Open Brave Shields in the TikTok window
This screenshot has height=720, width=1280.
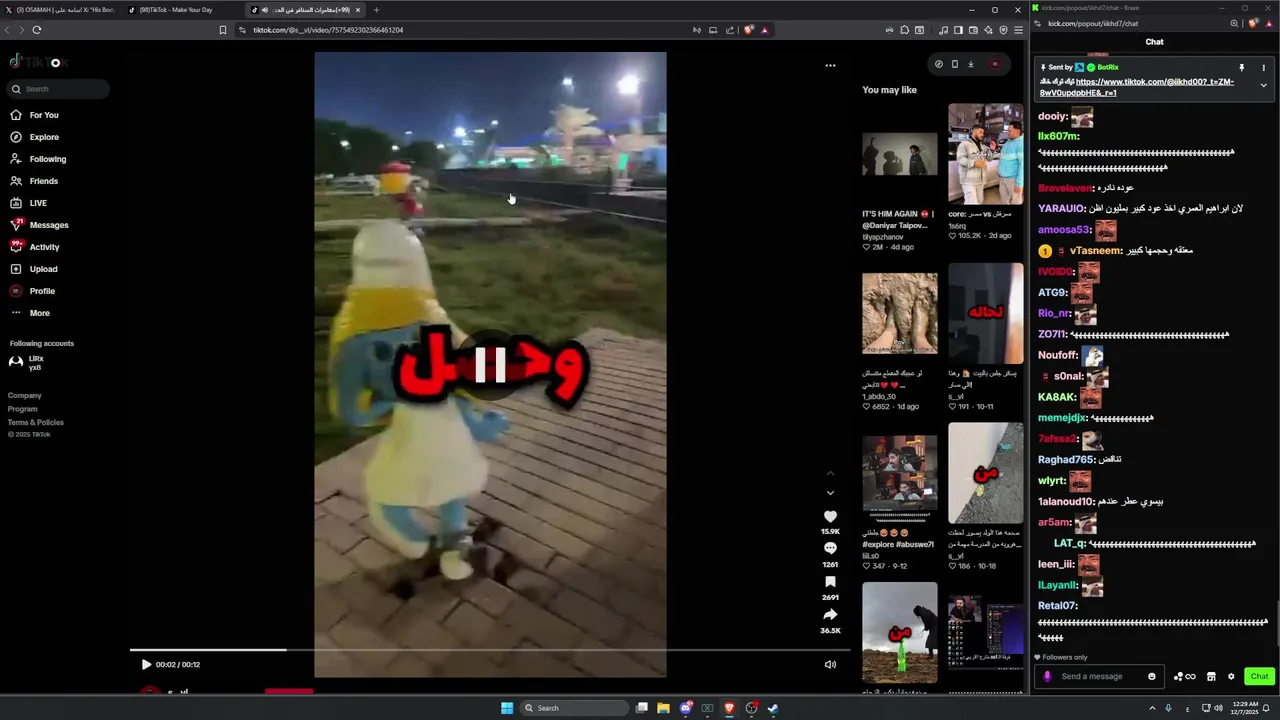(748, 30)
